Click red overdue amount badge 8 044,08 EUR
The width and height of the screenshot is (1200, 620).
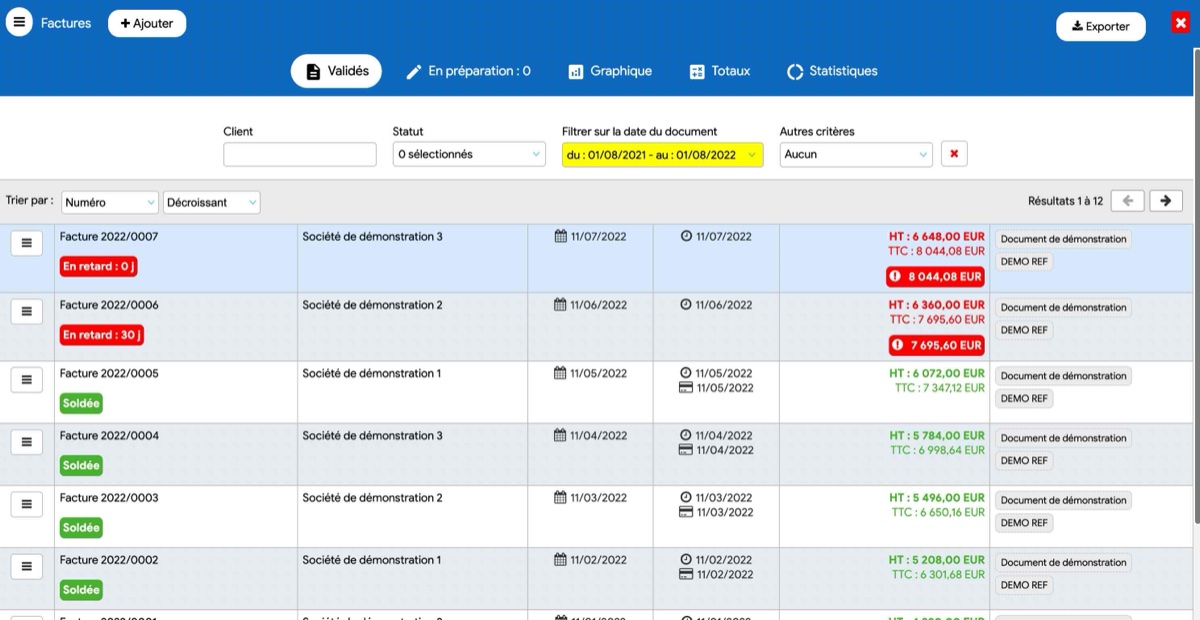tap(935, 277)
